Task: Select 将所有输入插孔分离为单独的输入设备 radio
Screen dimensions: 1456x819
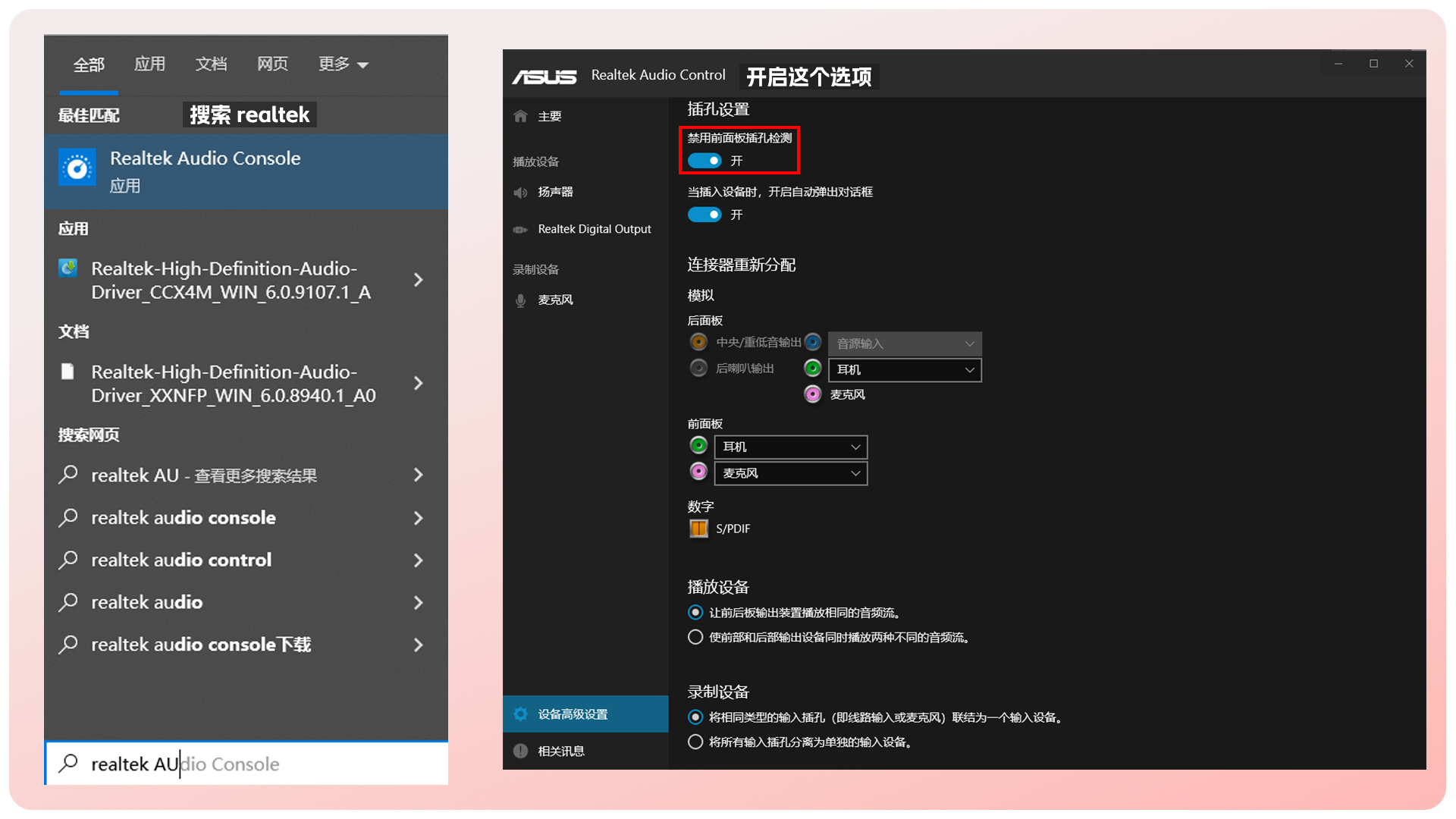Action: [695, 742]
